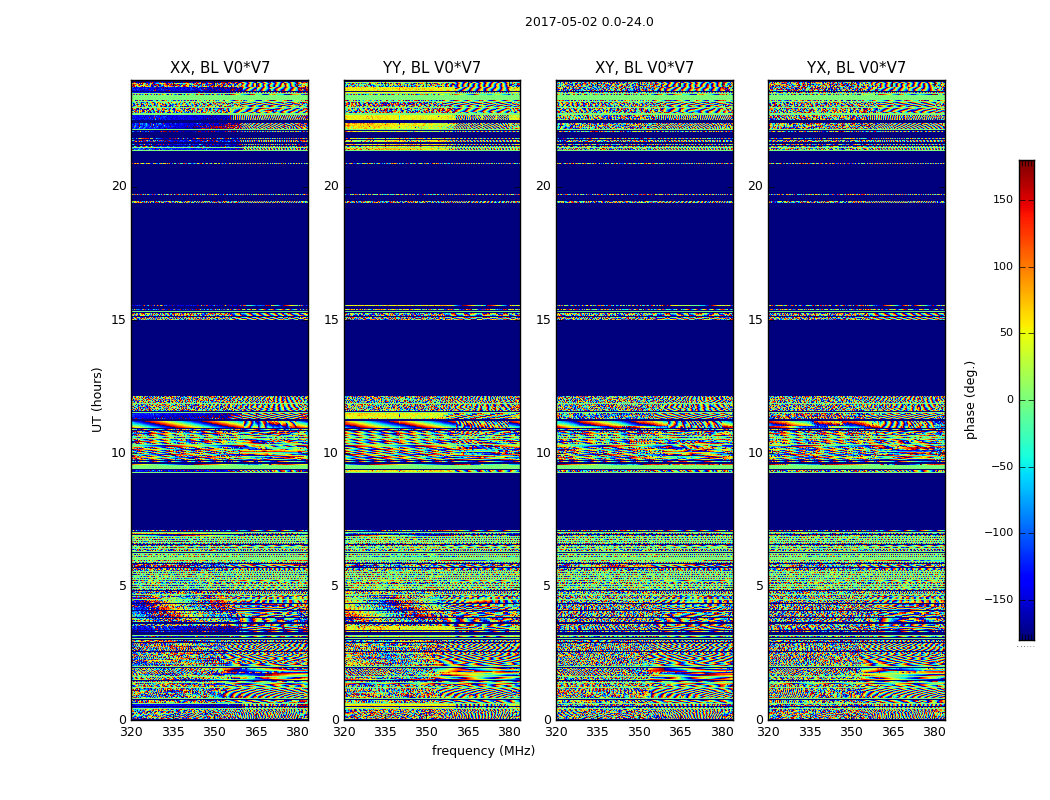Click the phase (deg.) colorbar label
The height and width of the screenshot is (800, 1050).
(970, 400)
